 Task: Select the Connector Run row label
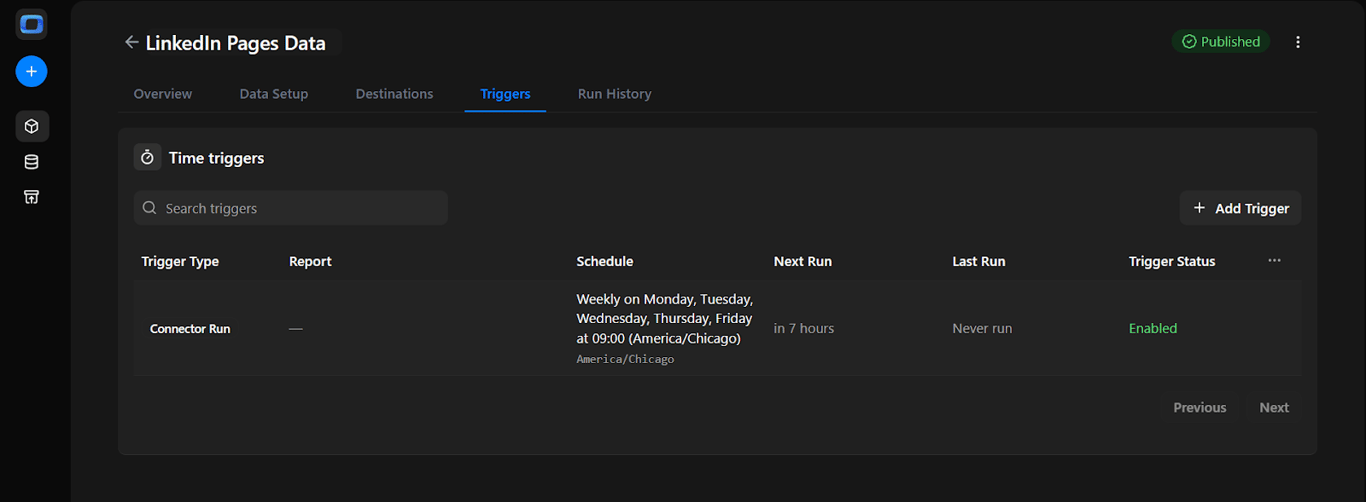[190, 329]
